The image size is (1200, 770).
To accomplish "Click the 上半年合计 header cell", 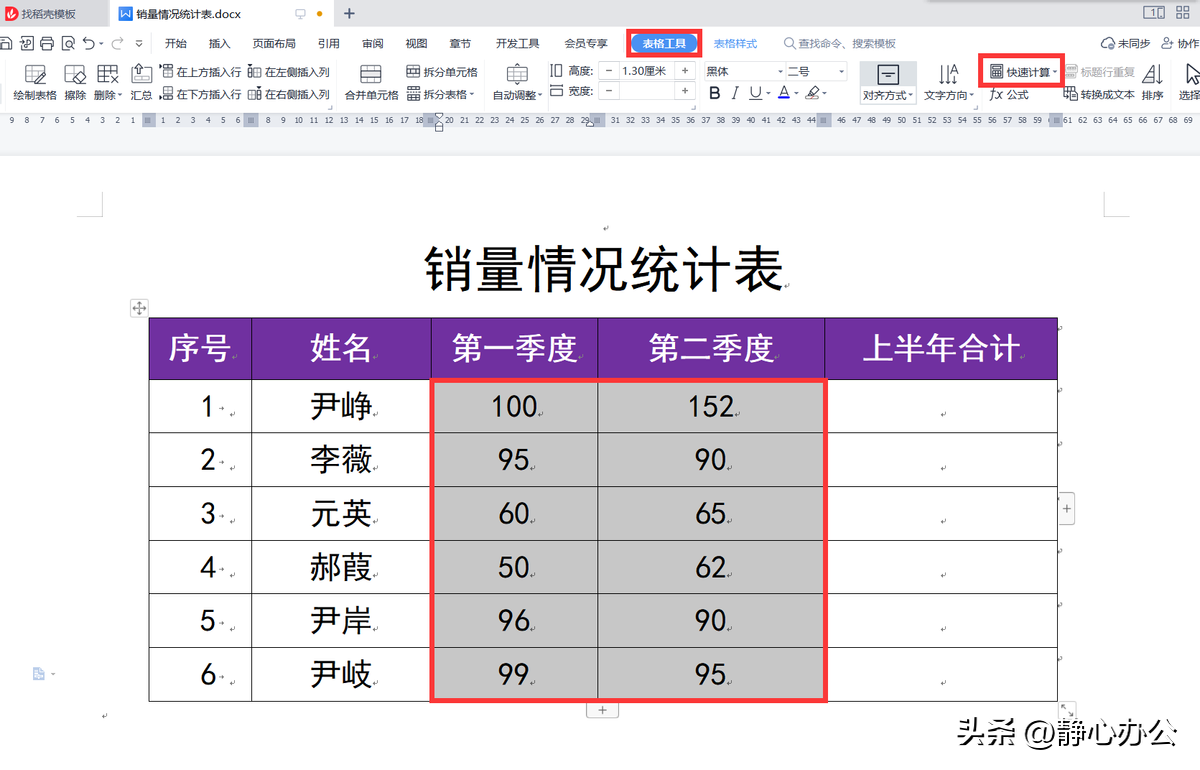I will coord(941,348).
